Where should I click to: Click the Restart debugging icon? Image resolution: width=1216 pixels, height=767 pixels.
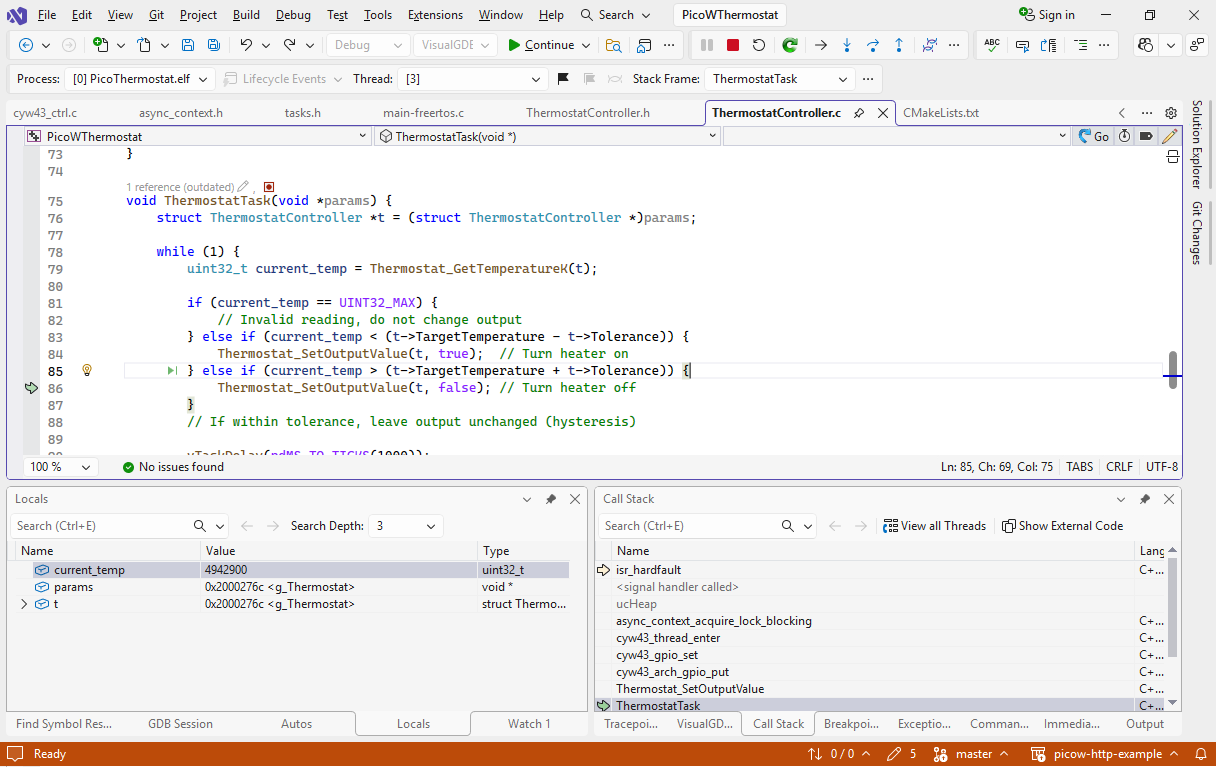pos(759,45)
